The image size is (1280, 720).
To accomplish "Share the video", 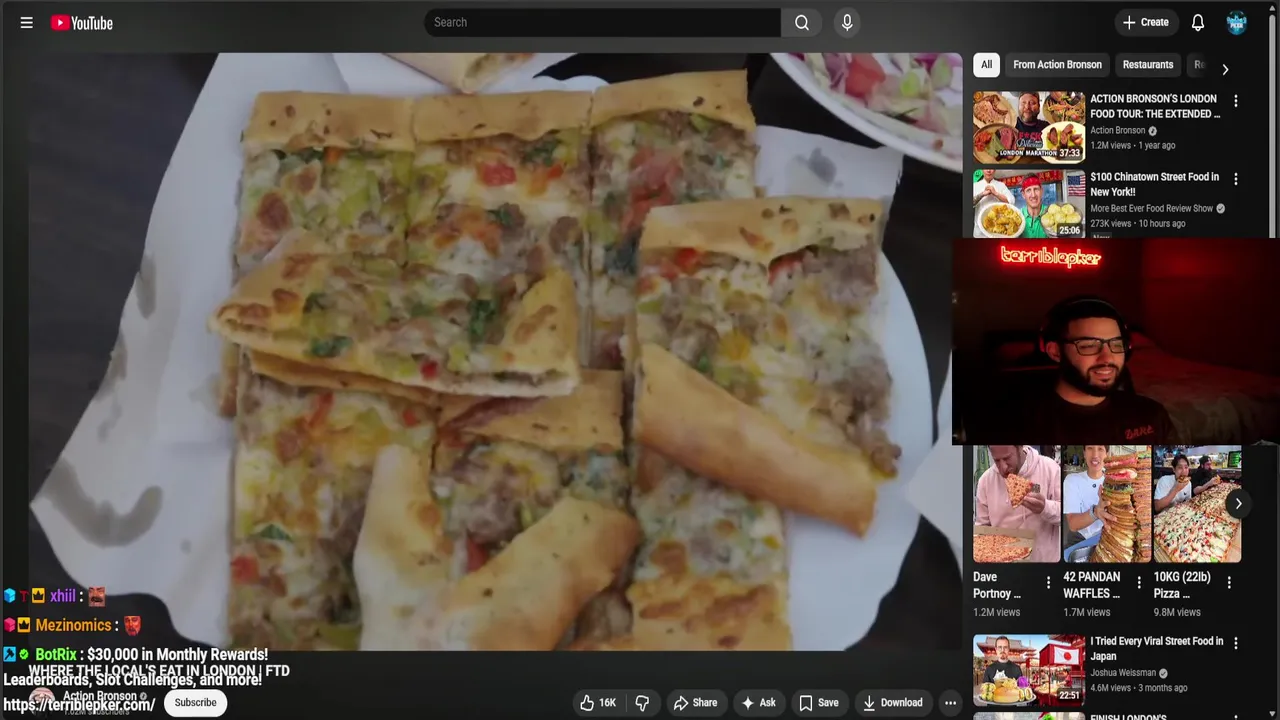I will [695, 703].
